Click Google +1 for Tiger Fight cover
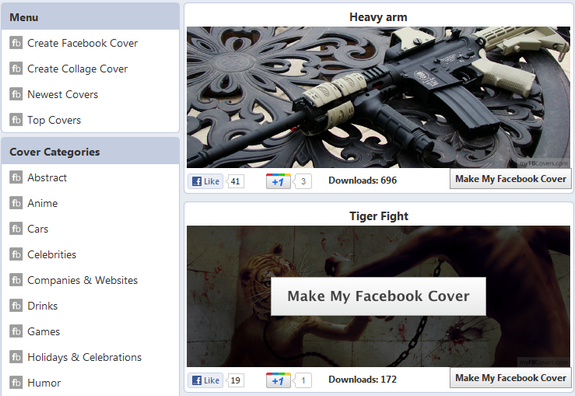575x396 pixels. click(x=278, y=380)
